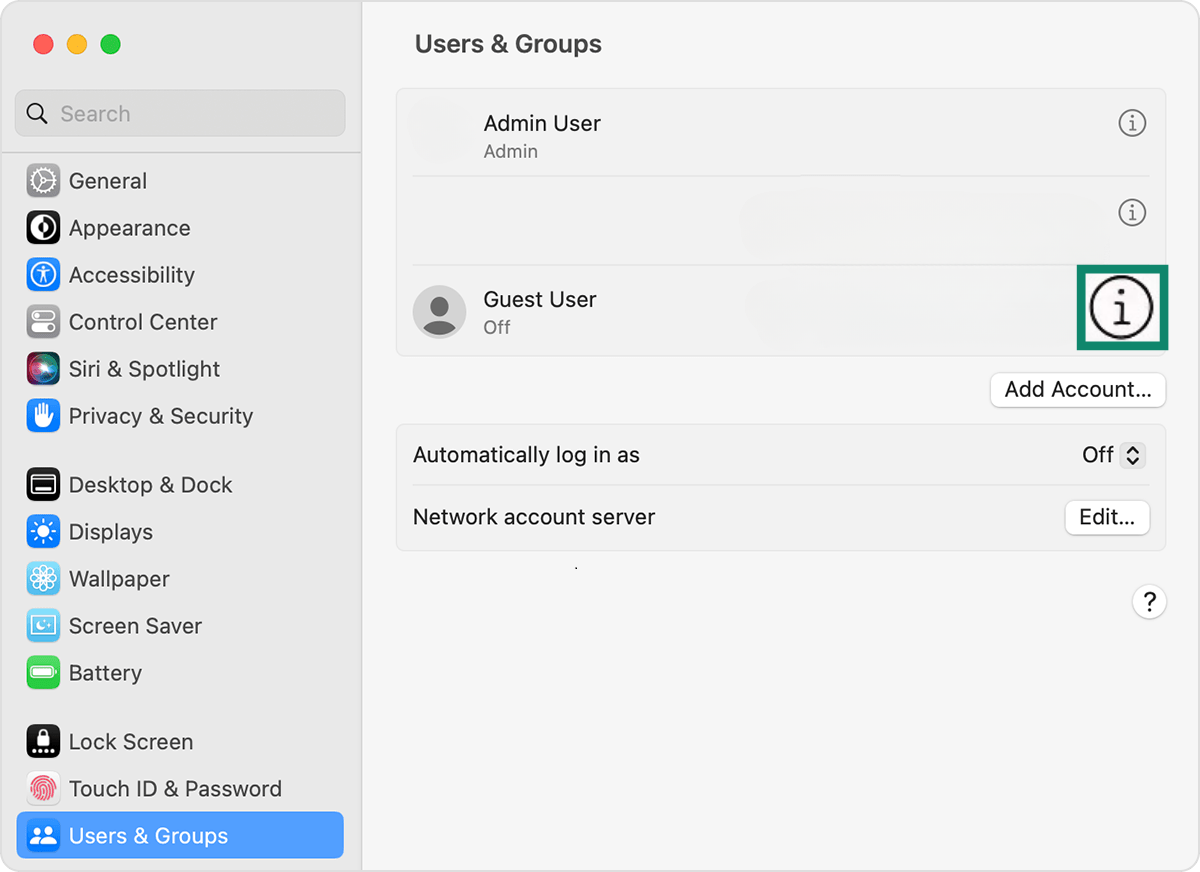Expand the search field in the sidebar
Image resolution: width=1200 pixels, height=872 pixels.
pos(180,113)
